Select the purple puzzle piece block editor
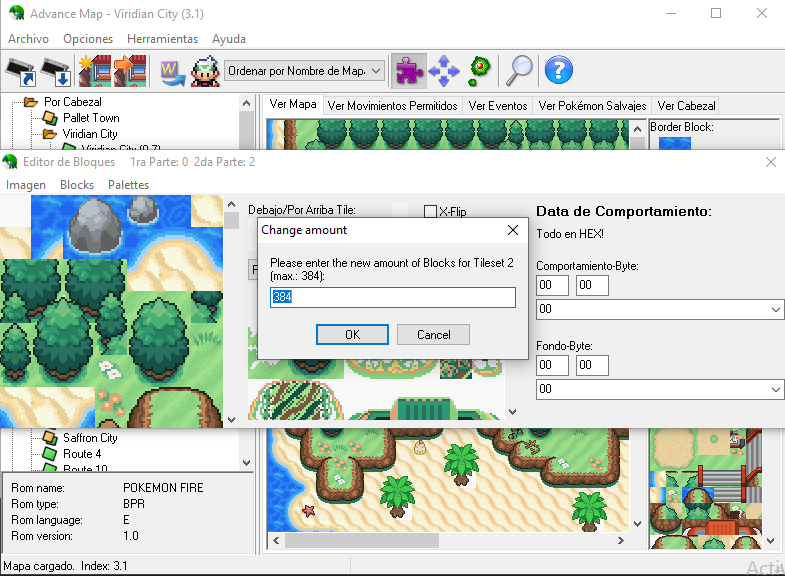 click(408, 71)
